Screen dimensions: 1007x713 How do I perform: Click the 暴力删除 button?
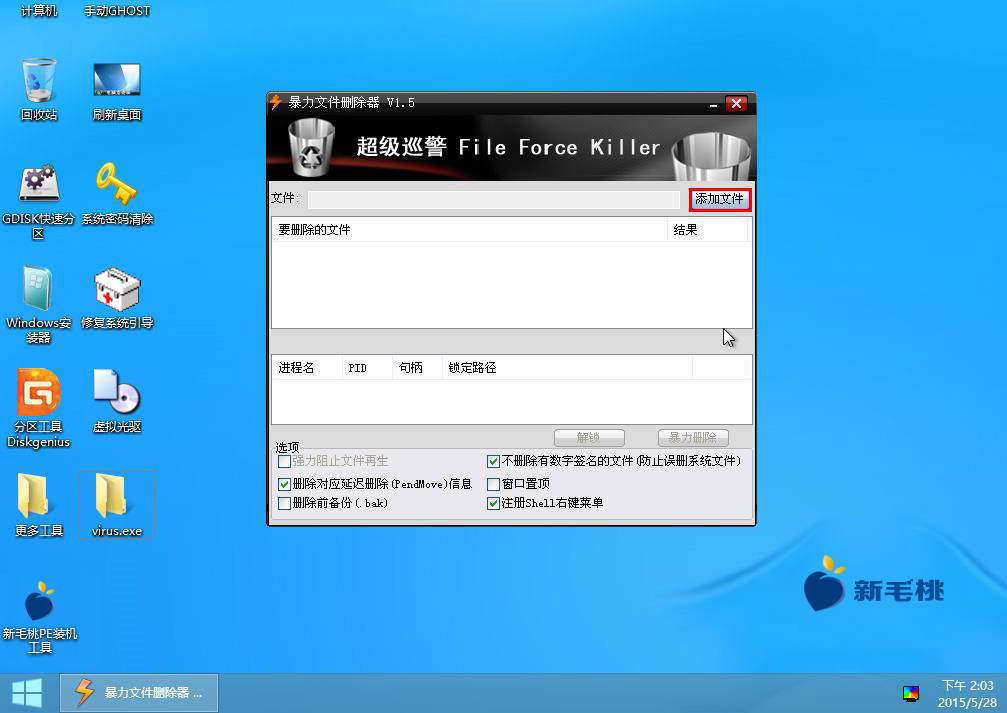click(x=693, y=438)
